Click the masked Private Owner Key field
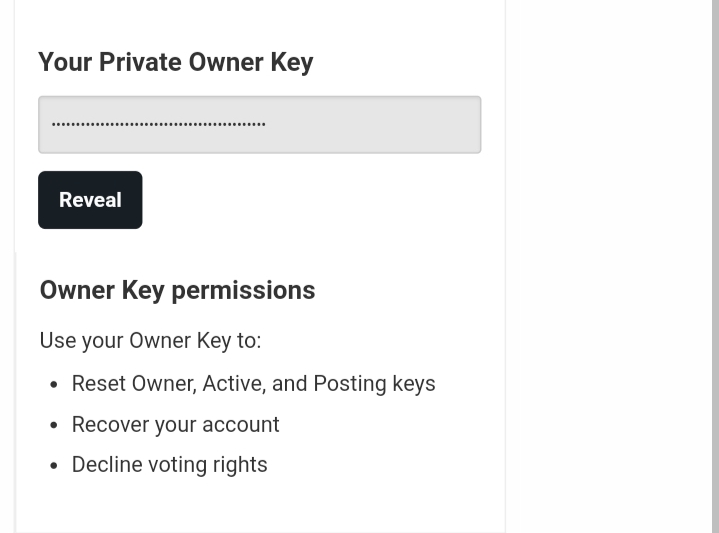This screenshot has width=719, height=533. [259, 125]
